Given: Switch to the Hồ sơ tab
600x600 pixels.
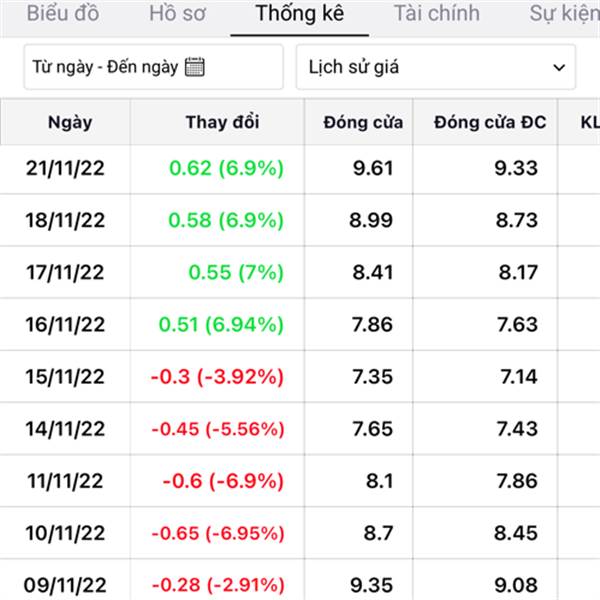Looking at the screenshot, I should coord(177,14).
